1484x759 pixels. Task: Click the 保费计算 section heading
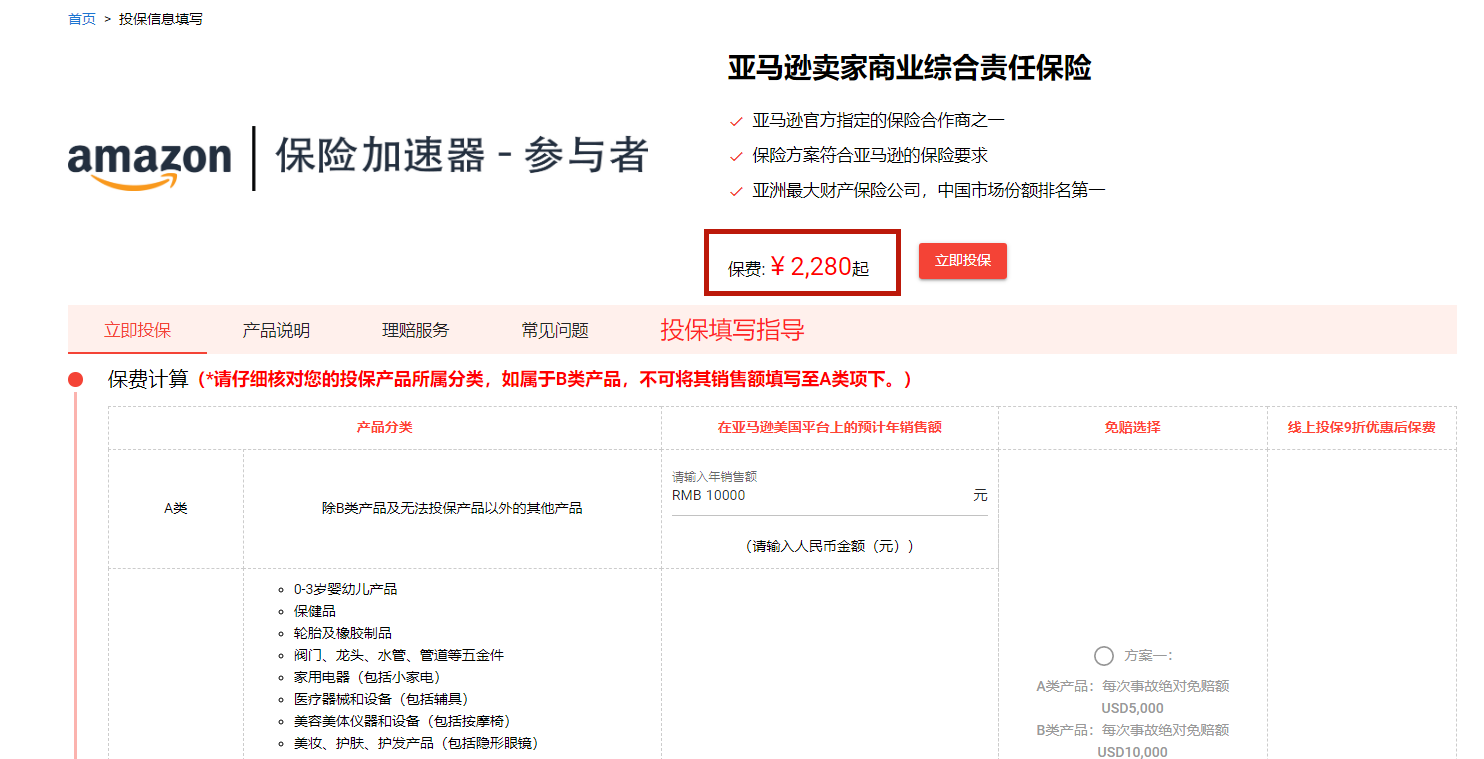(x=148, y=380)
